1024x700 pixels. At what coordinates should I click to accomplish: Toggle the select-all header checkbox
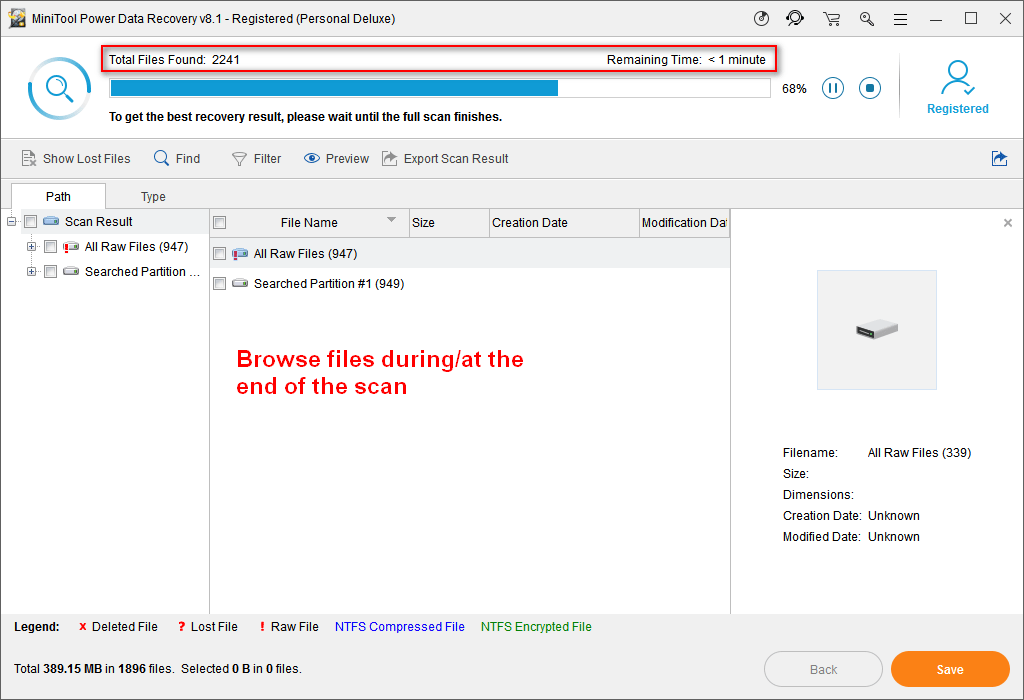(220, 223)
